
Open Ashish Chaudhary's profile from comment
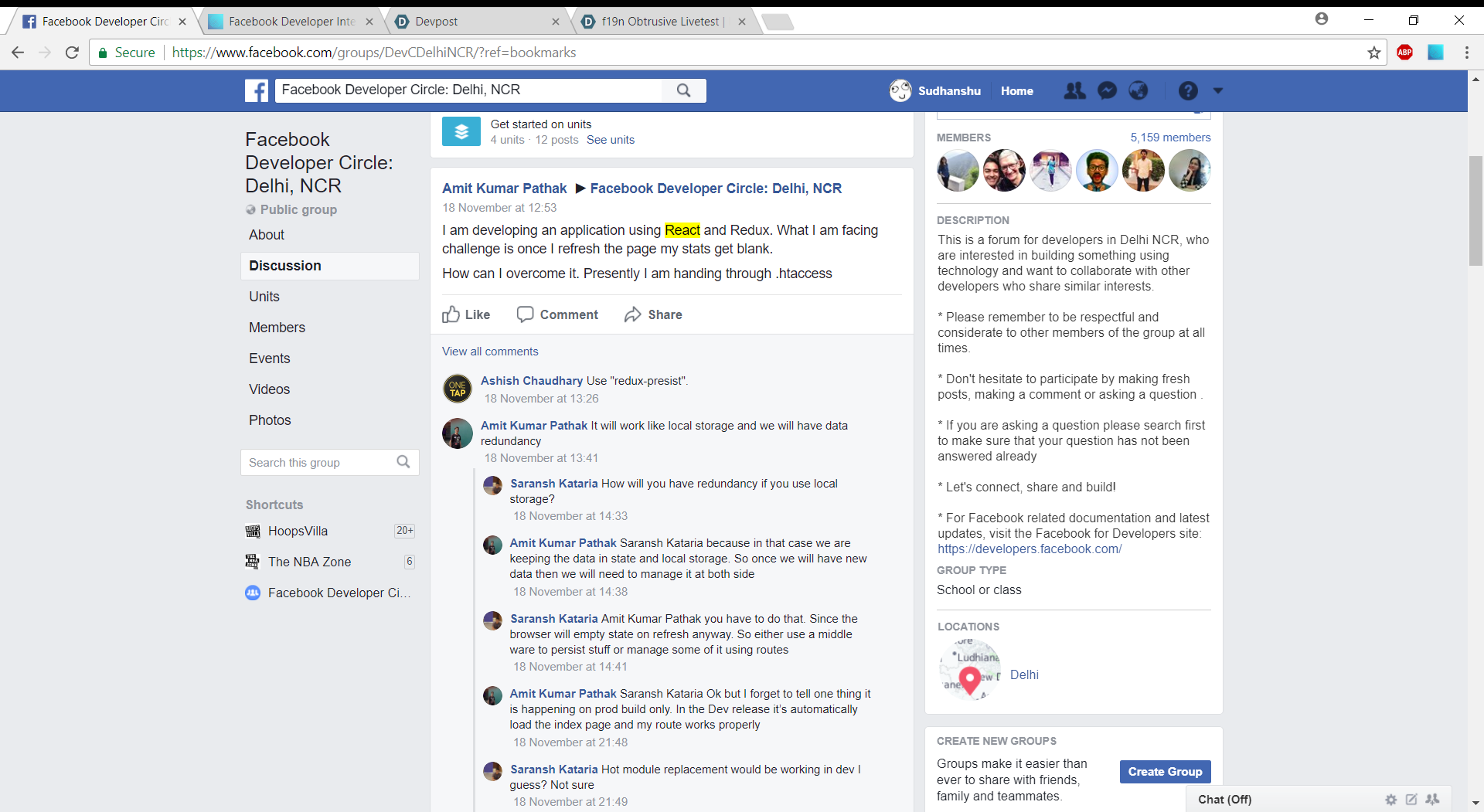[532, 381]
